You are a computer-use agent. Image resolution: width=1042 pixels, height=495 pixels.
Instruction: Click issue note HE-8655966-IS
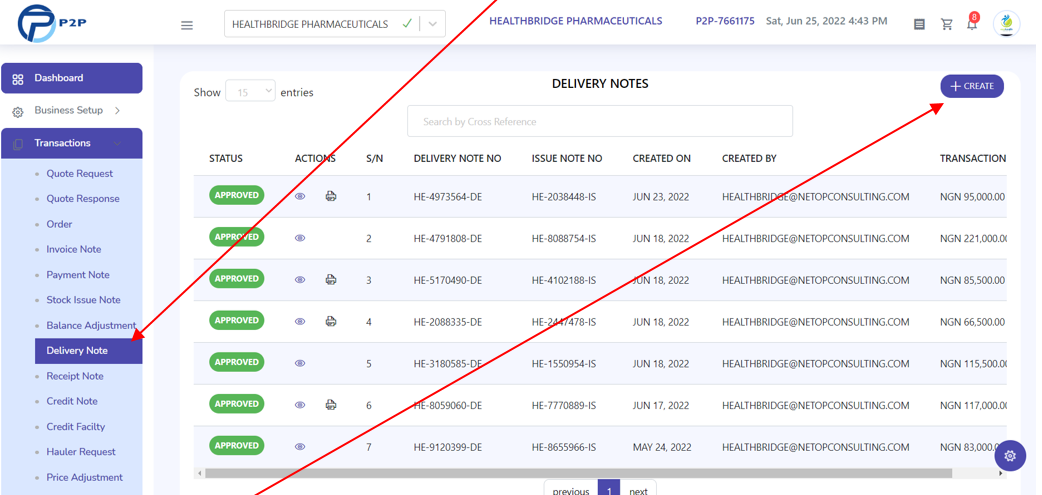click(x=564, y=447)
